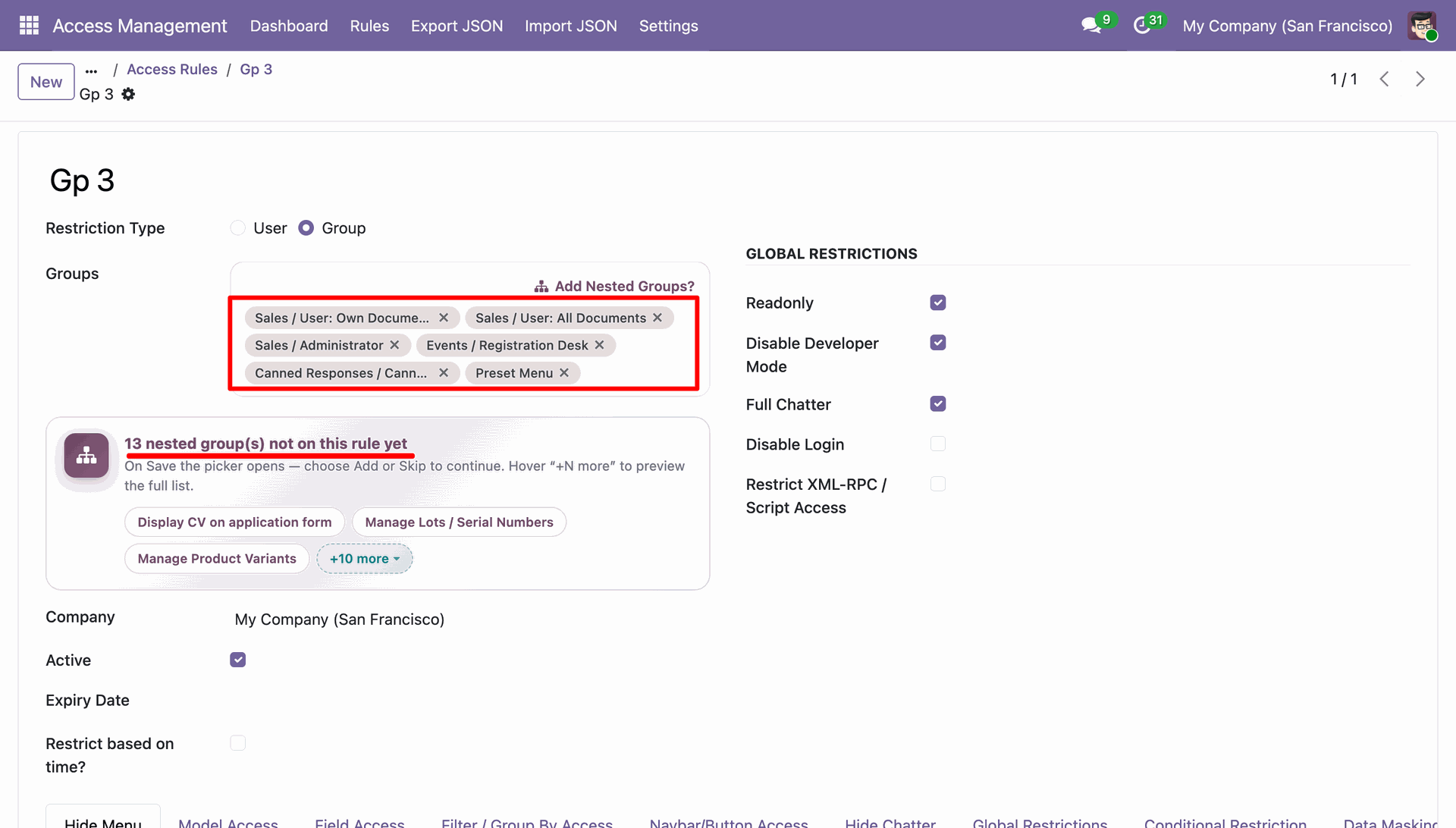This screenshot has height=828, width=1456.
Task: Open the apps grid menu icon
Action: tap(29, 26)
